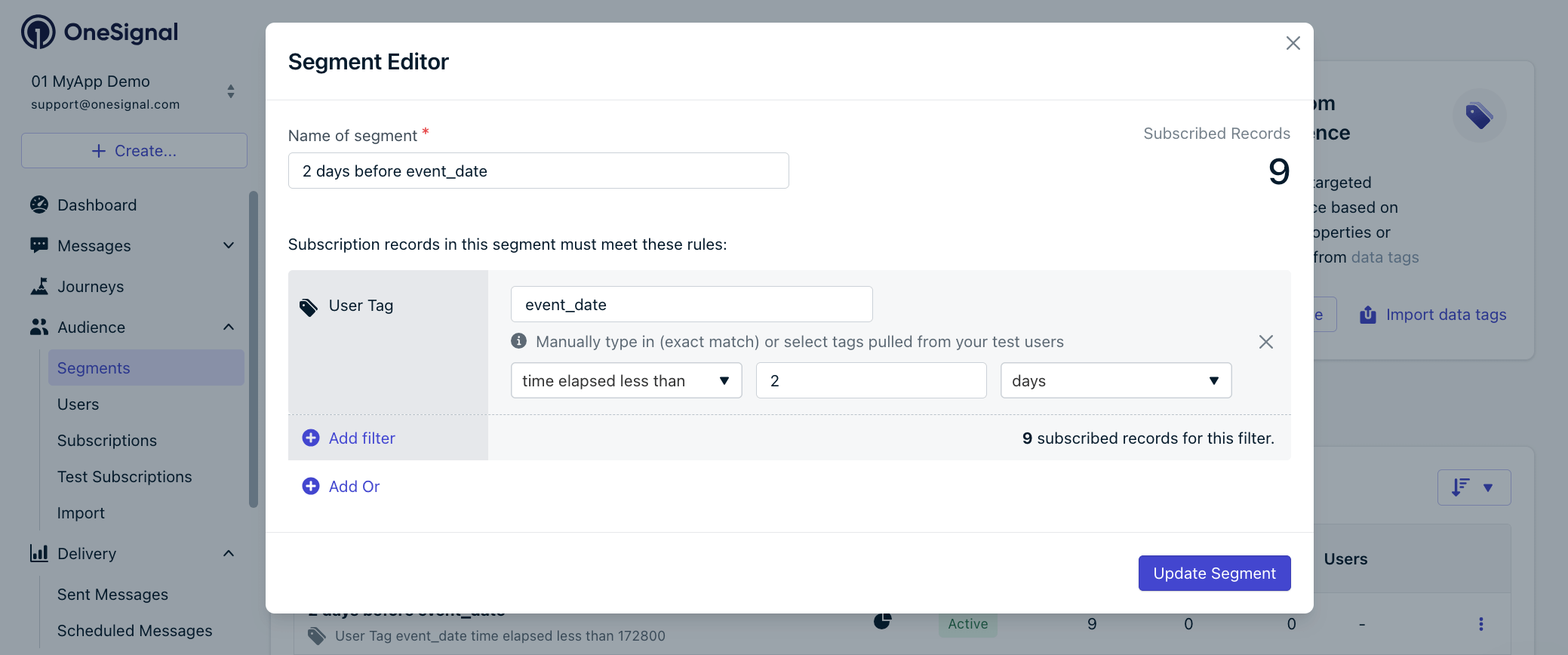Click the User Tag icon
Viewport: 1568px width, 655px height.
point(309,306)
